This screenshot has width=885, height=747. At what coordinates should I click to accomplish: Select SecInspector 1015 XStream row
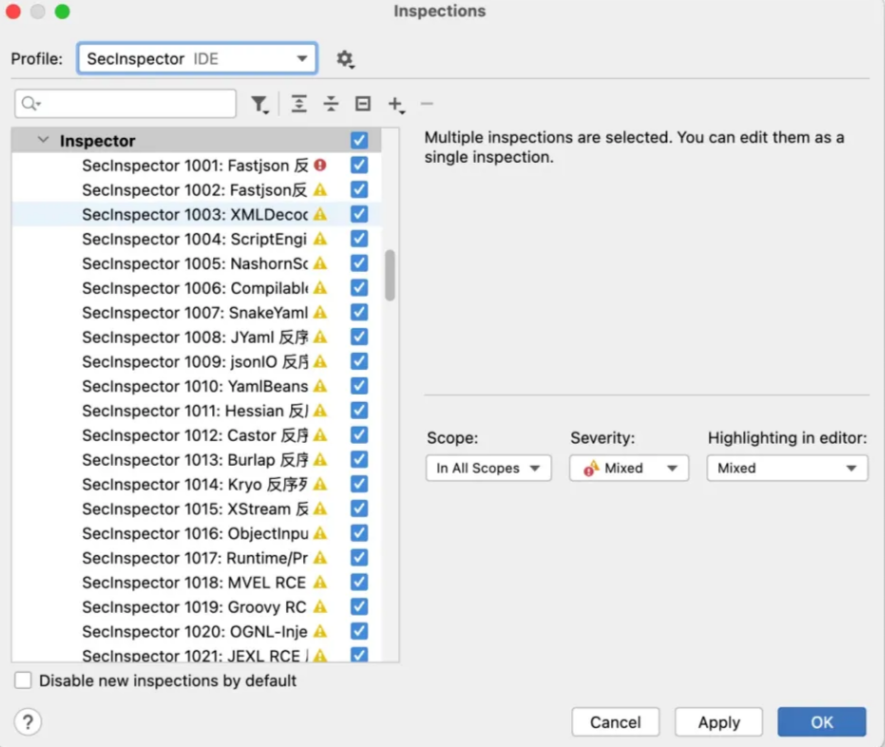[x=196, y=509]
